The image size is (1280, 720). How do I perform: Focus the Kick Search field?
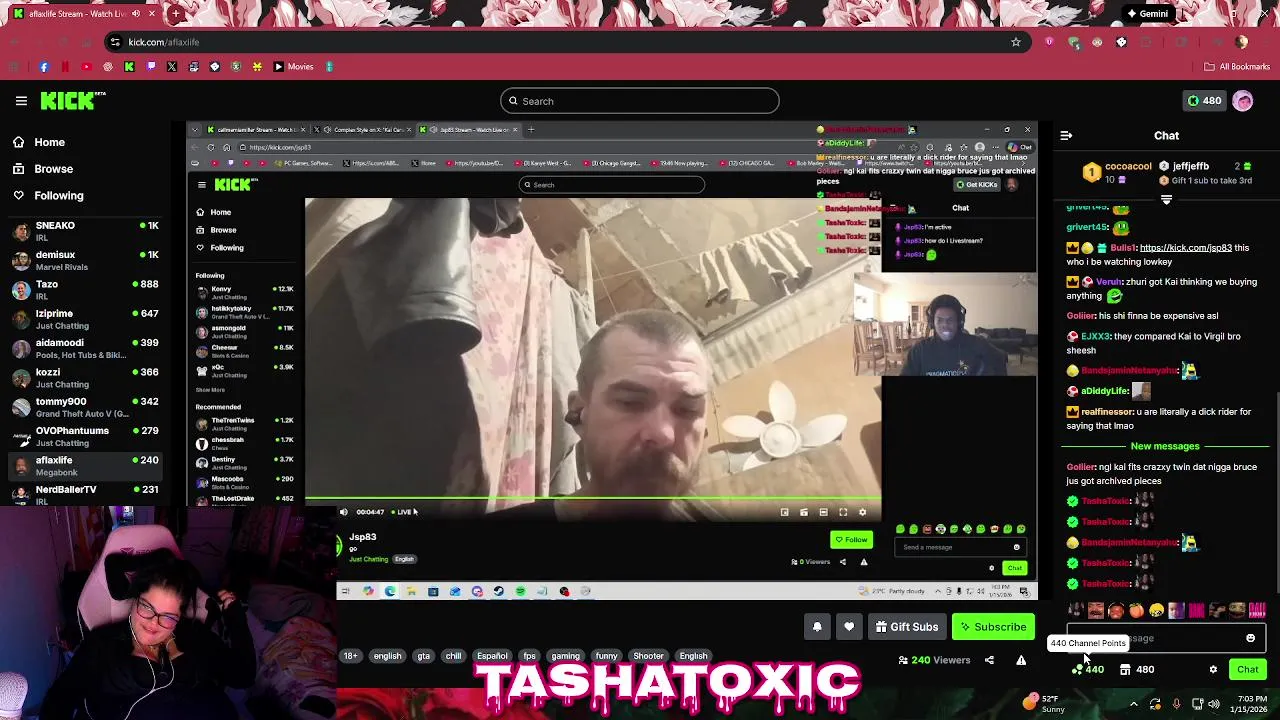point(640,101)
